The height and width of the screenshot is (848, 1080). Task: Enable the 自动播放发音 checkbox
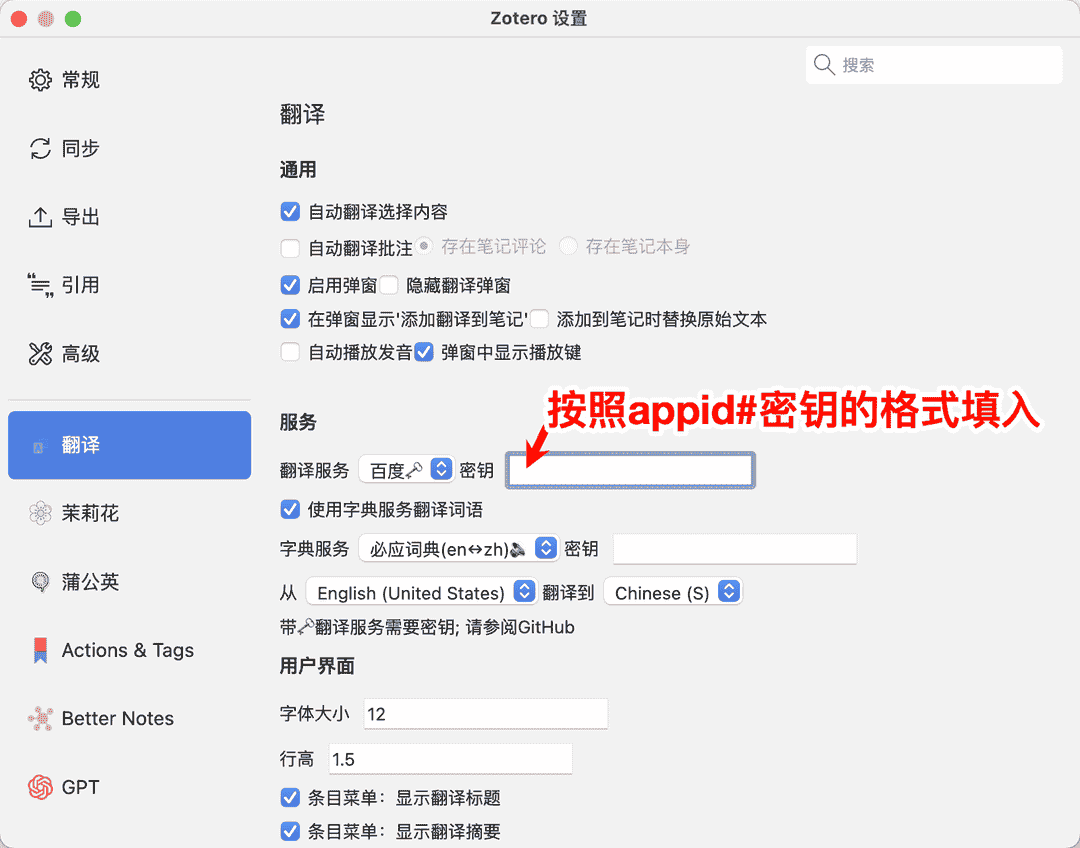coord(290,352)
